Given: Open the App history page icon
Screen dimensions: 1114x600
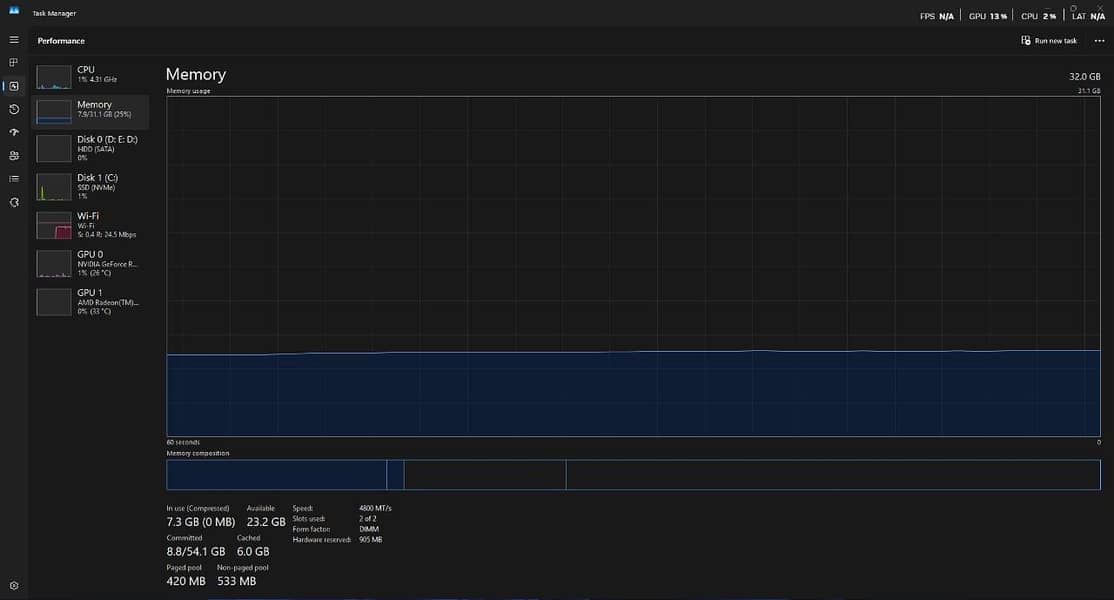Looking at the screenshot, I should tap(14, 109).
